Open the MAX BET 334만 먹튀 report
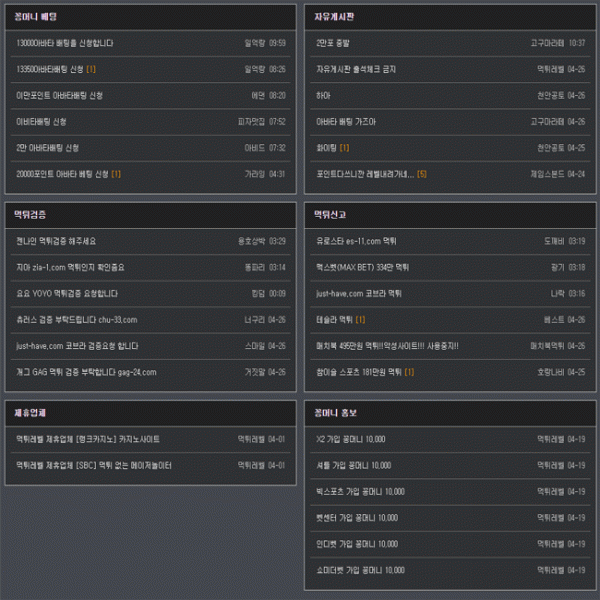Screen dimensions: 600x600 point(362,267)
